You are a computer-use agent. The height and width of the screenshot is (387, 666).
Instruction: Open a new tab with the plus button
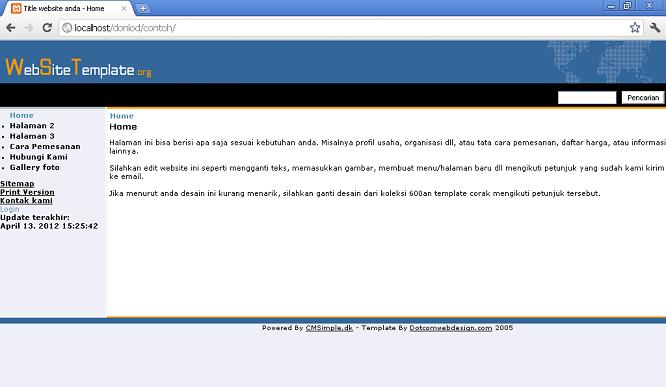[x=143, y=8]
